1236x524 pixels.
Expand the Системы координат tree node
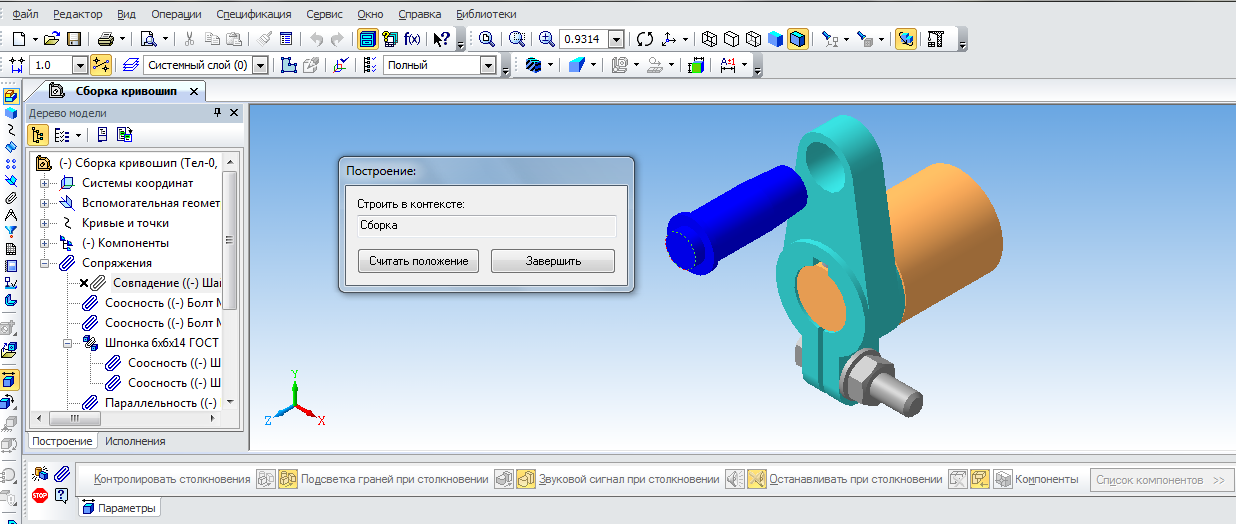[x=44, y=183]
